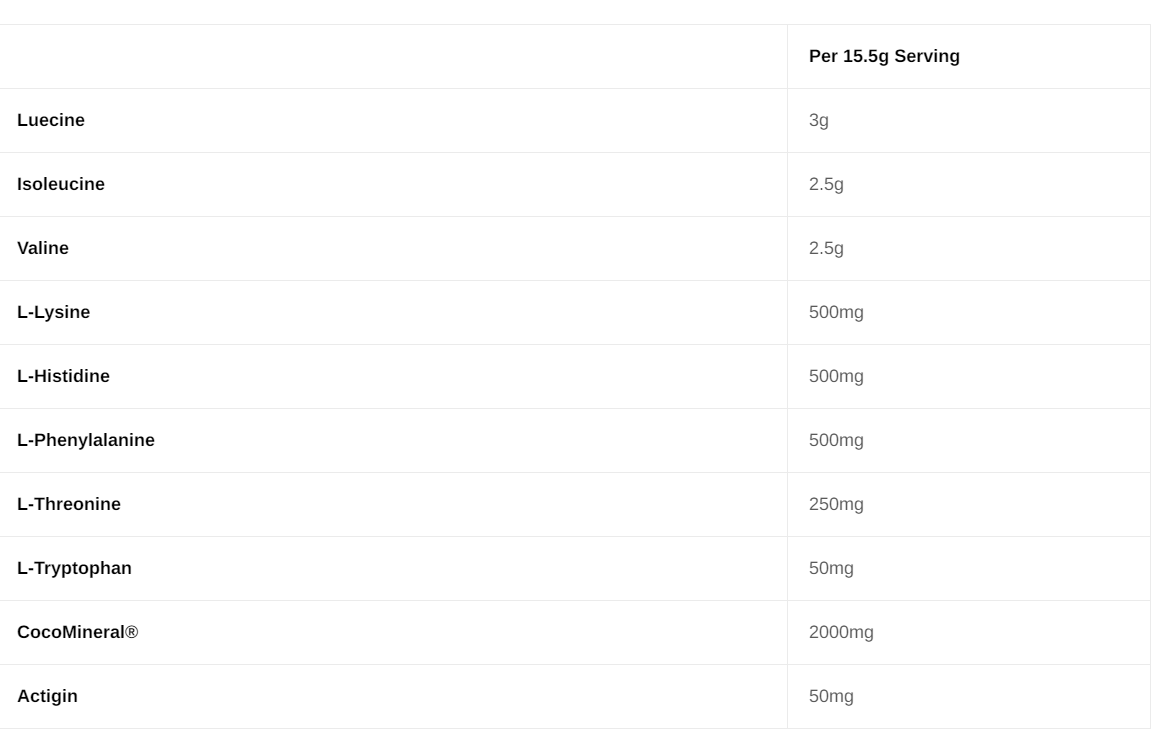The width and height of the screenshot is (1156, 745).
Task: Select the Valine ingredient label
Action: tap(43, 248)
